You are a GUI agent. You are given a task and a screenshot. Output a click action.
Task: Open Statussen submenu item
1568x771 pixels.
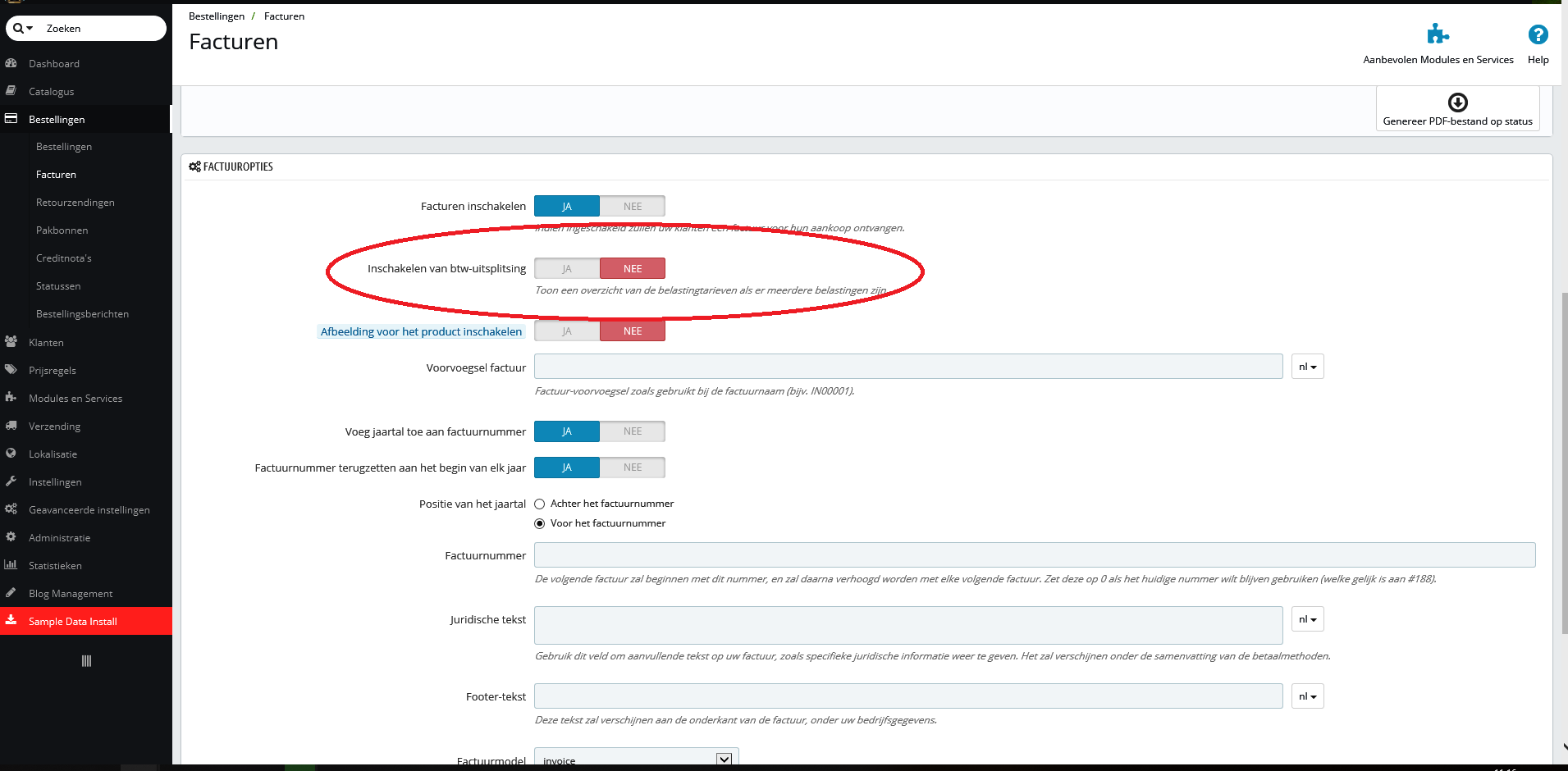tap(58, 286)
